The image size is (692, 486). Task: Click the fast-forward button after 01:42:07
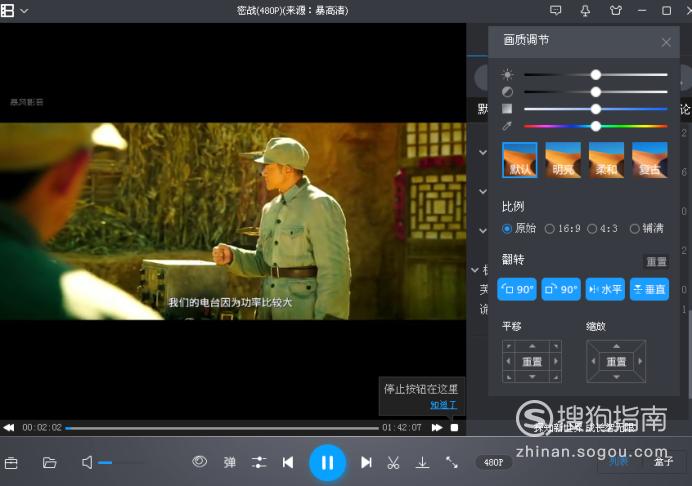click(x=437, y=427)
